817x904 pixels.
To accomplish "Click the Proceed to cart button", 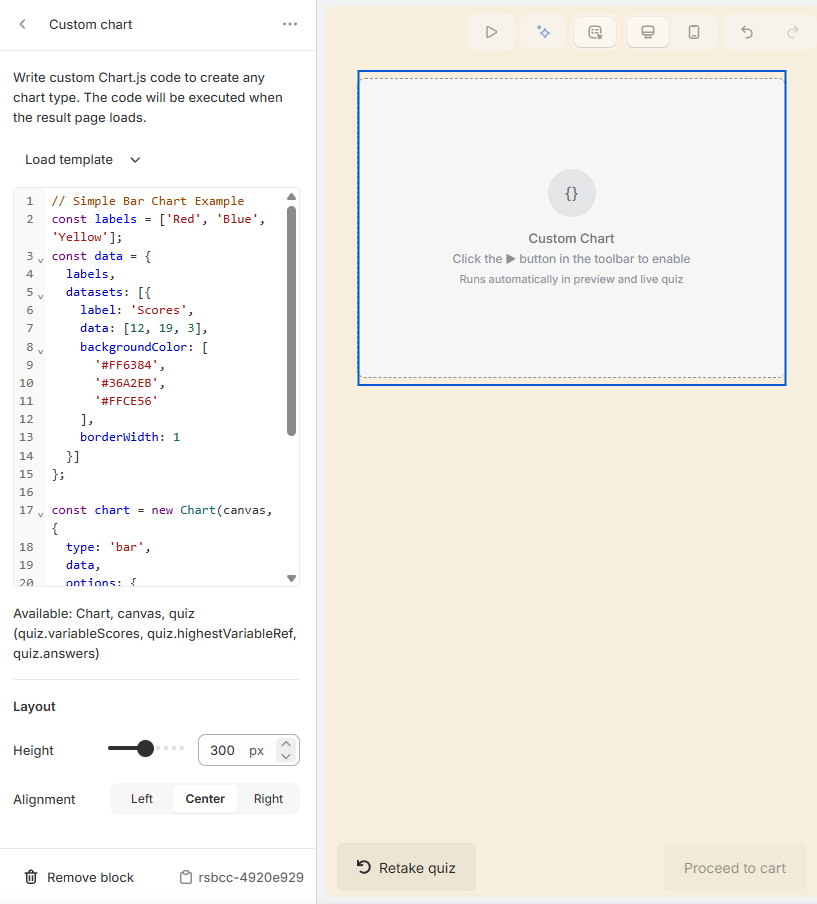I will [x=734, y=867].
